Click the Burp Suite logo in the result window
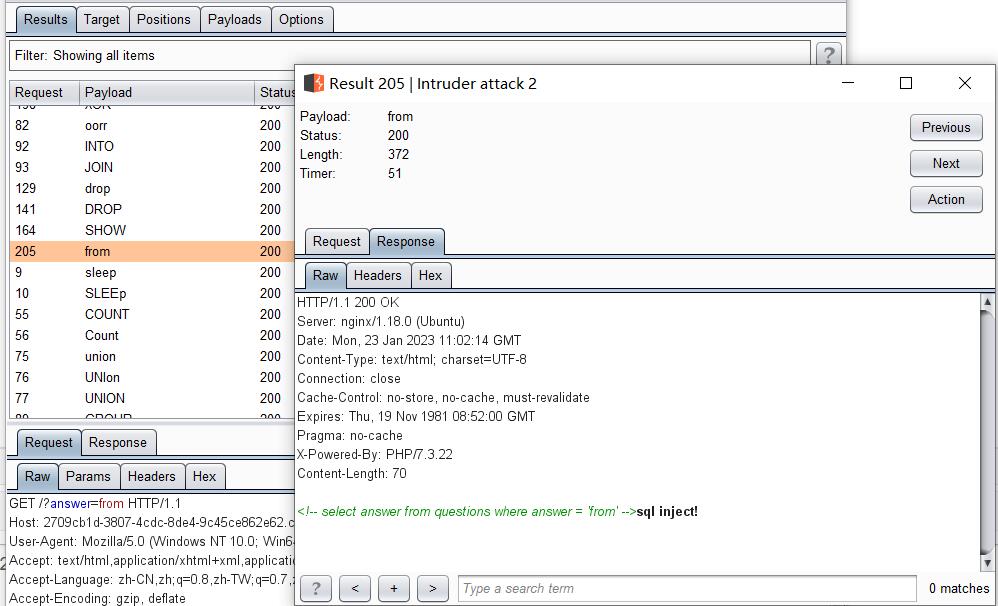Screen dimensions: 998x606 tap(314, 83)
